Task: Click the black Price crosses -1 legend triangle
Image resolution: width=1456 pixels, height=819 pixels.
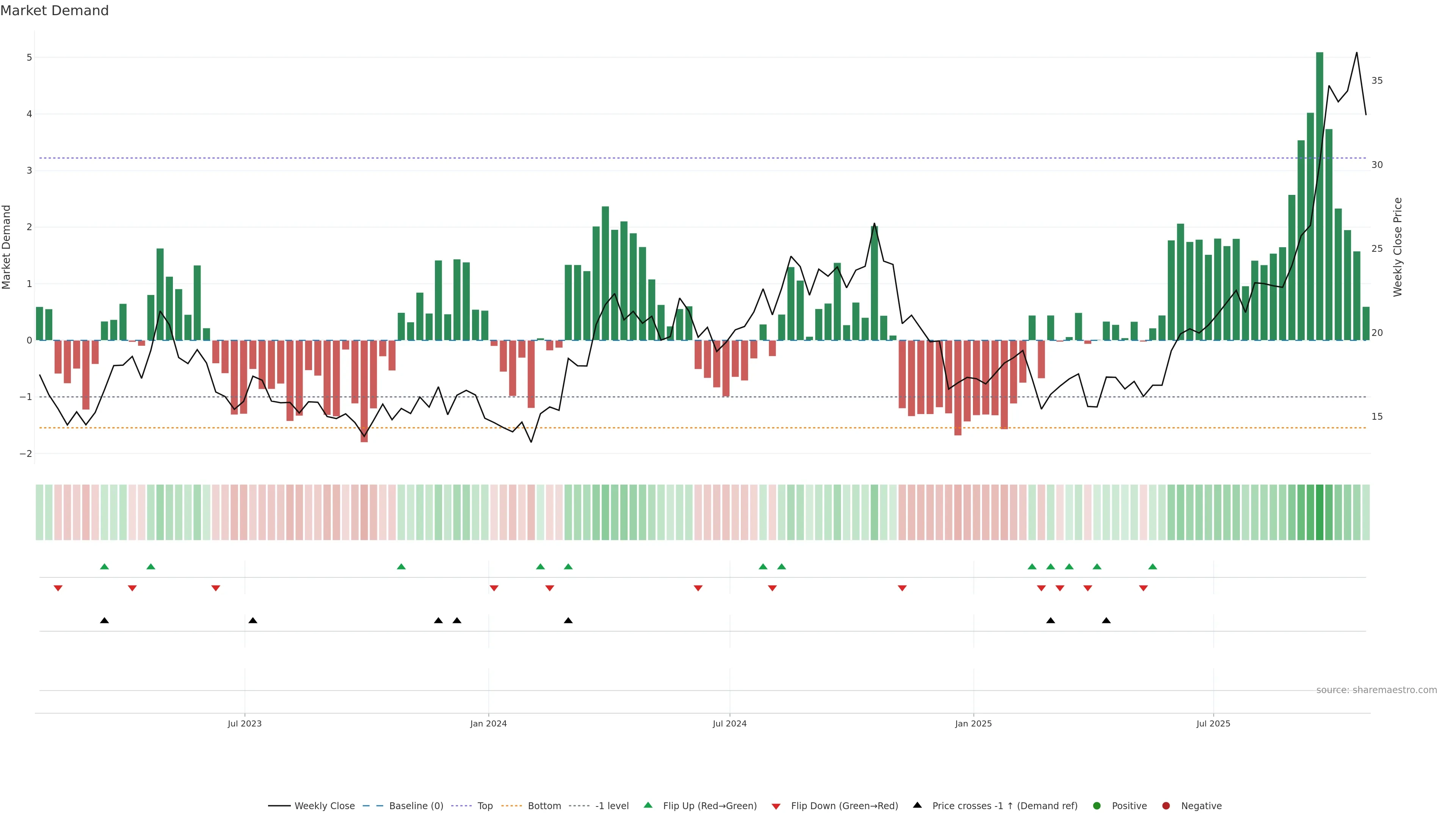Action: pyautogui.click(x=917, y=805)
